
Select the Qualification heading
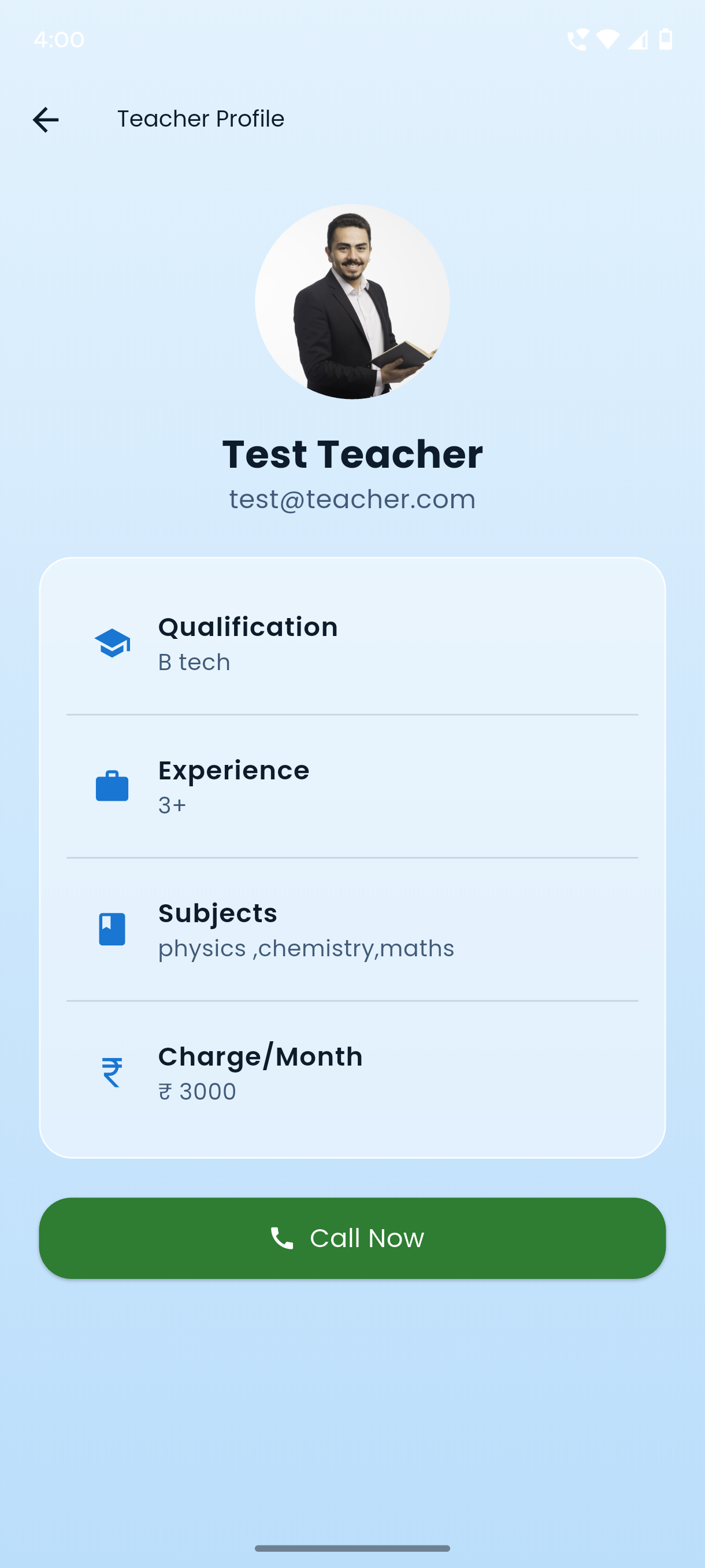247,627
